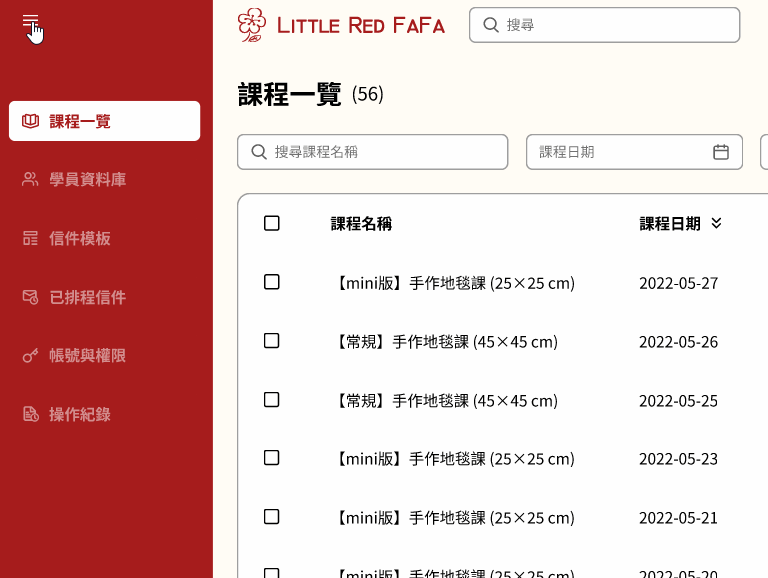Sort by 課程日期 using the chevron arrow
The height and width of the screenshot is (578, 768).
(716, 223)
